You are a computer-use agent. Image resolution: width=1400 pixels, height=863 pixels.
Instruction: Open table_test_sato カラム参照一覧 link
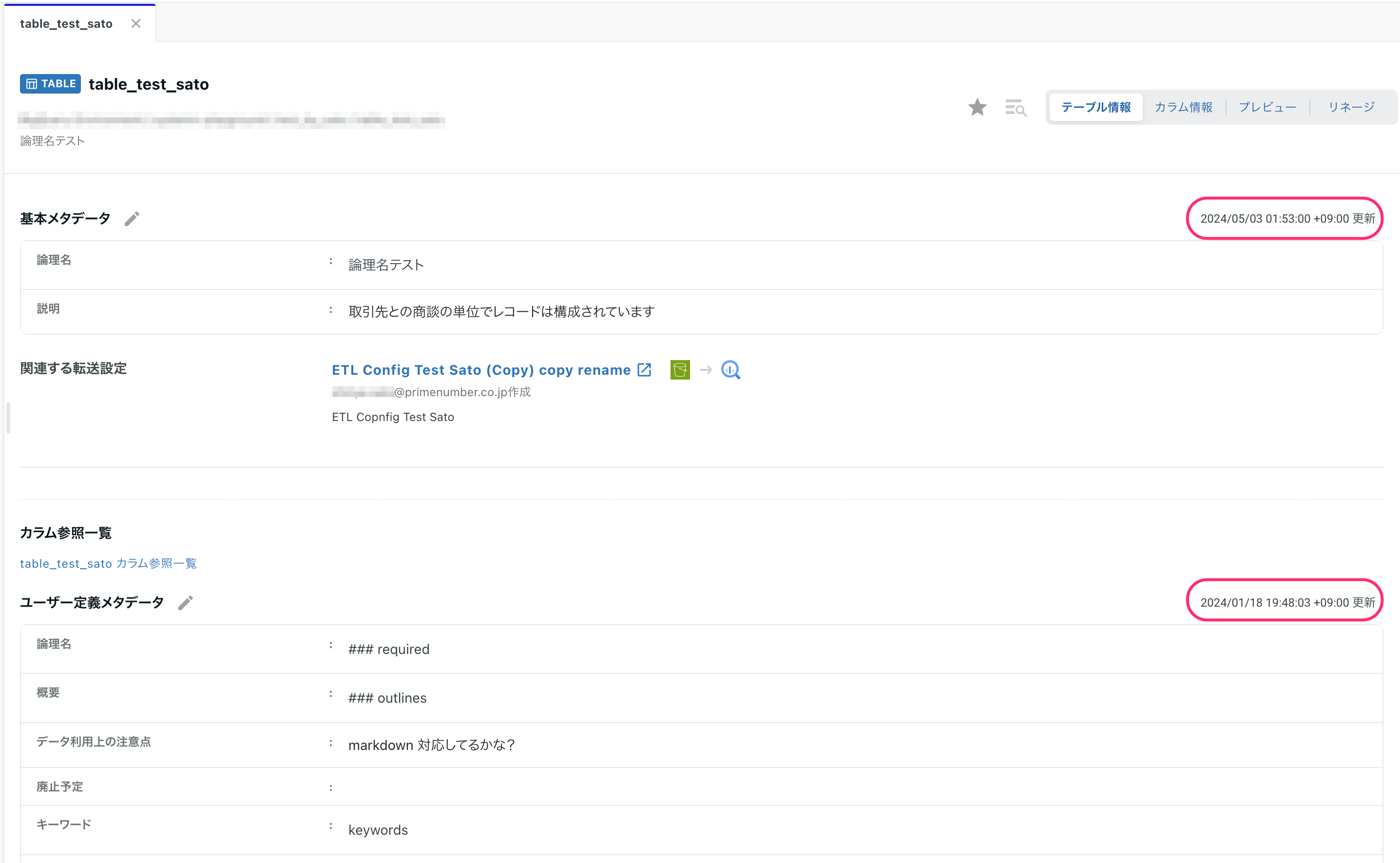coord(109,563)
